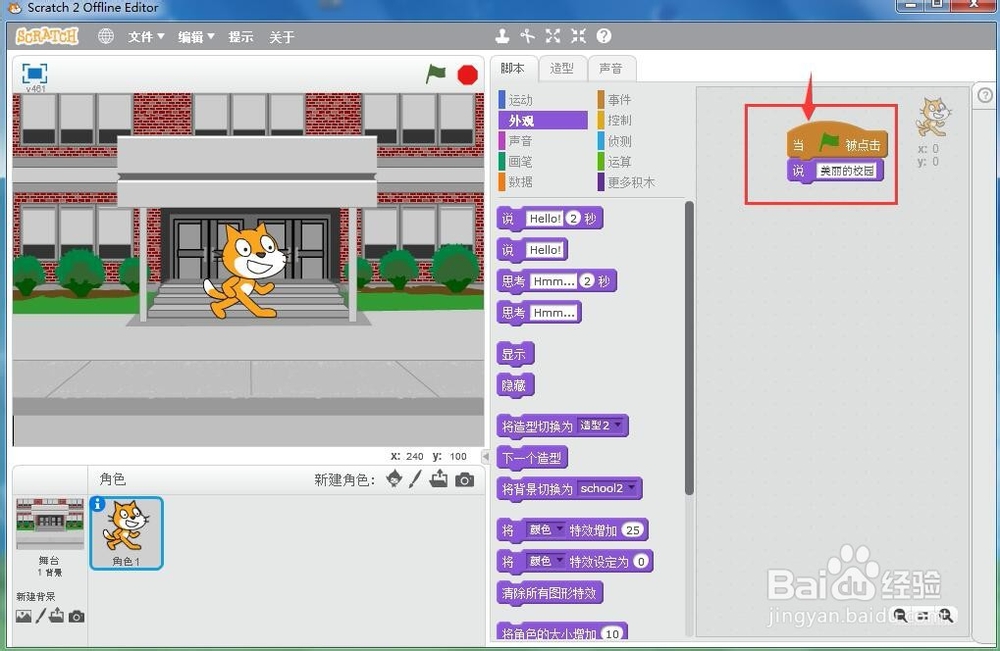This screenshot has width=1000, height=651.
Task: Select the 声音 block category
Action: (x=543, y=141)
